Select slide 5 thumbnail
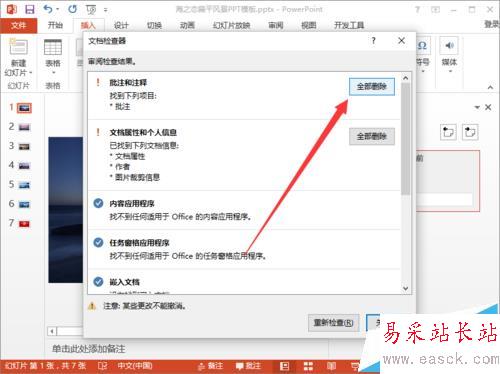Screen dimensions: 500x374 [x=24, y=185]
